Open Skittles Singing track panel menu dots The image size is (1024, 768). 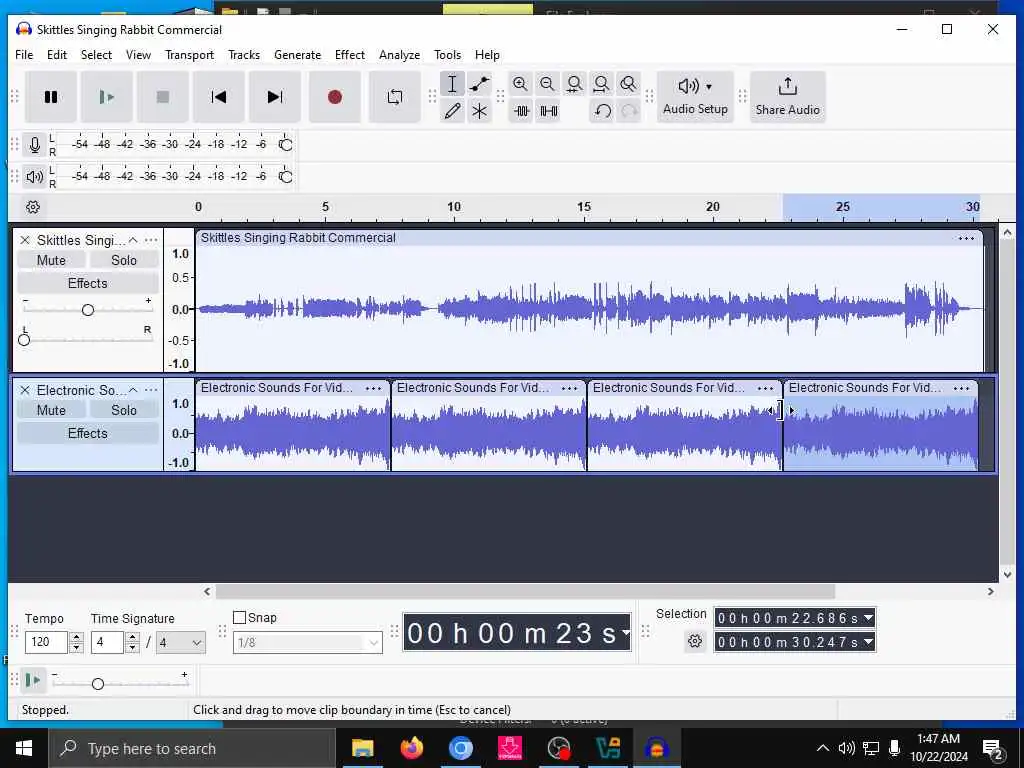(151, 240)
